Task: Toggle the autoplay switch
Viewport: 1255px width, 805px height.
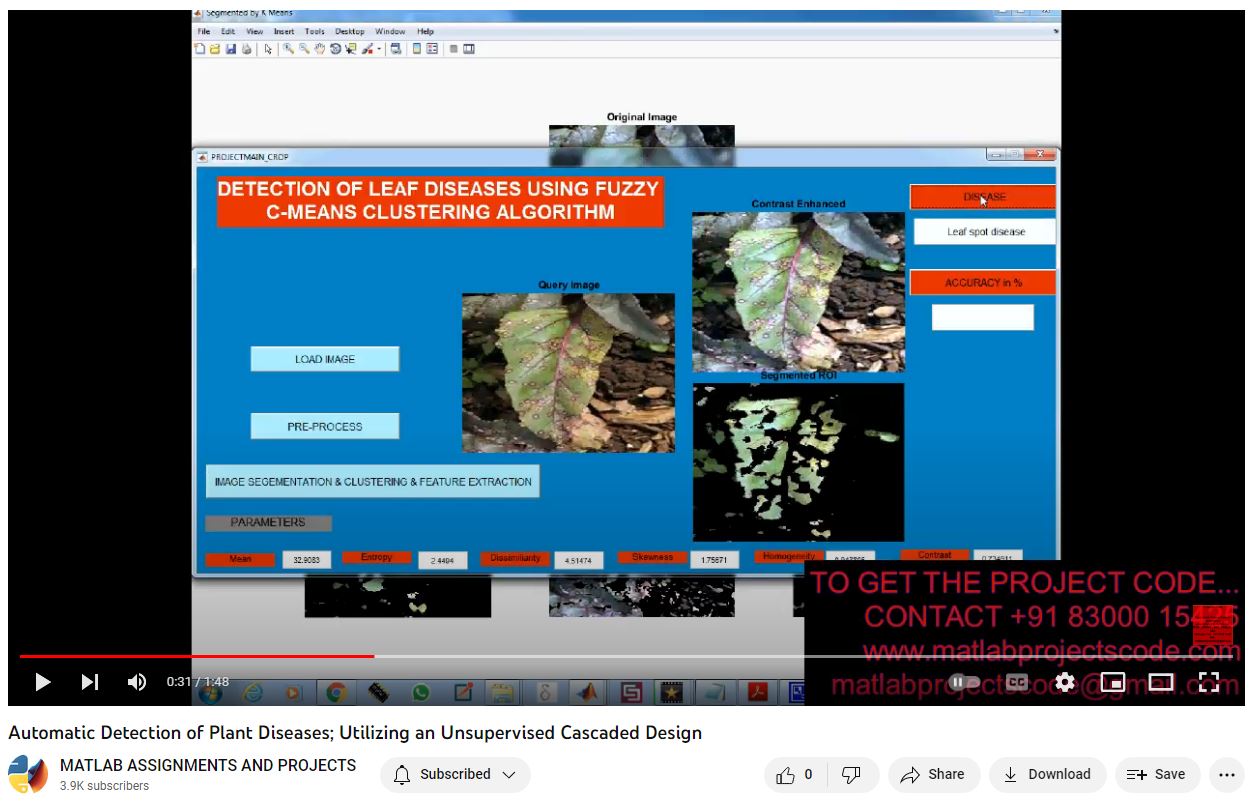Action: click(x=964, y=682)
